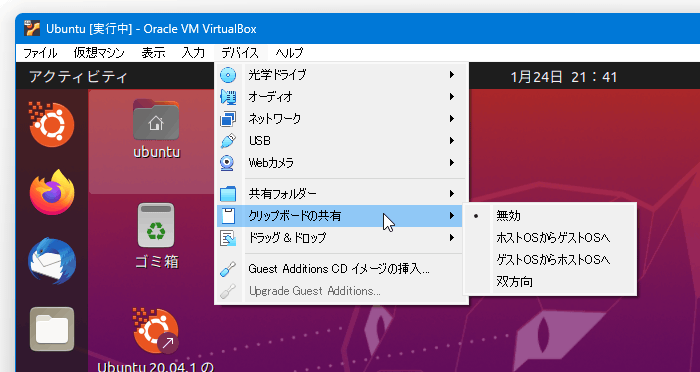Click the 光学ドライブ label
Screen dimensions: 700x372
click(277, 75)
